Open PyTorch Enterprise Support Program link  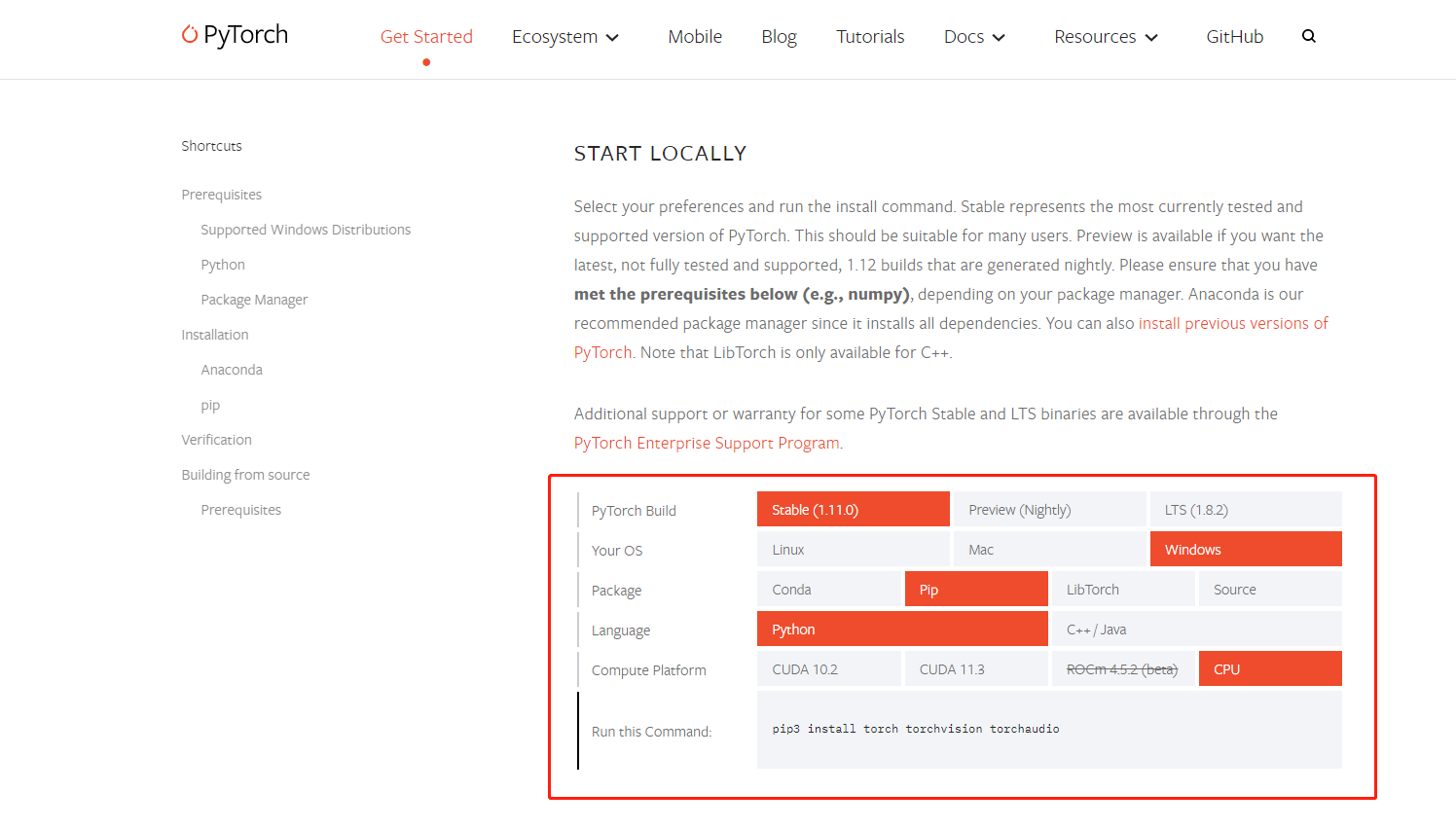pos(707,443)
